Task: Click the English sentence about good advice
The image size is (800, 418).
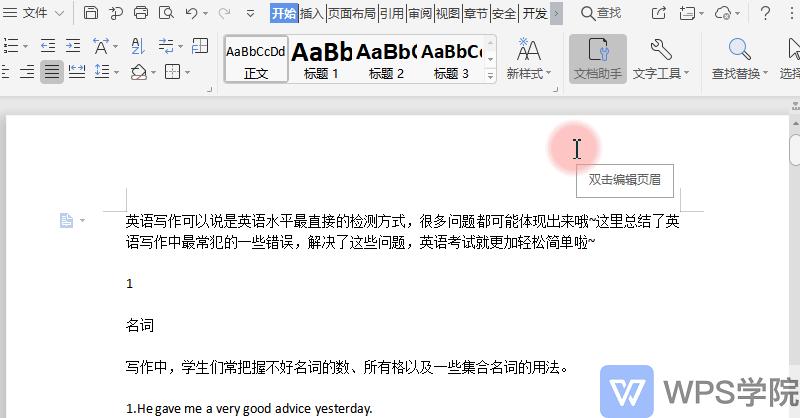Action: pos(249,408)
